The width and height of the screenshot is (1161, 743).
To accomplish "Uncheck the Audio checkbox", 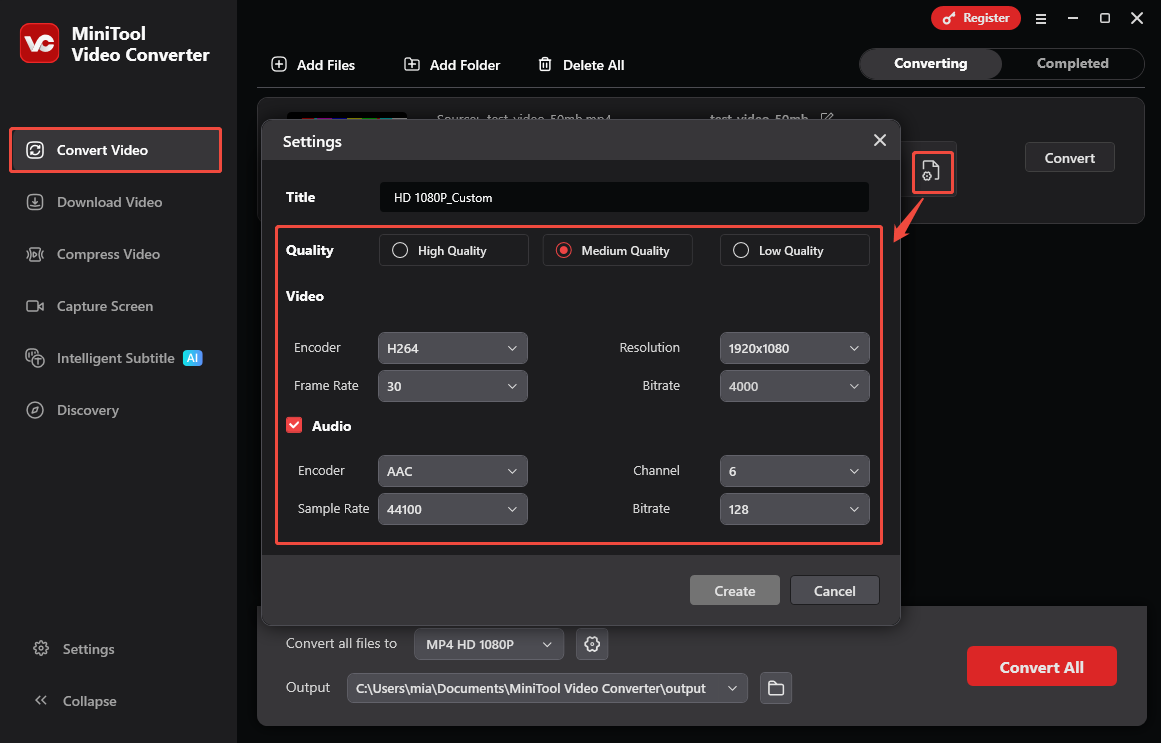I will [294, 425].
